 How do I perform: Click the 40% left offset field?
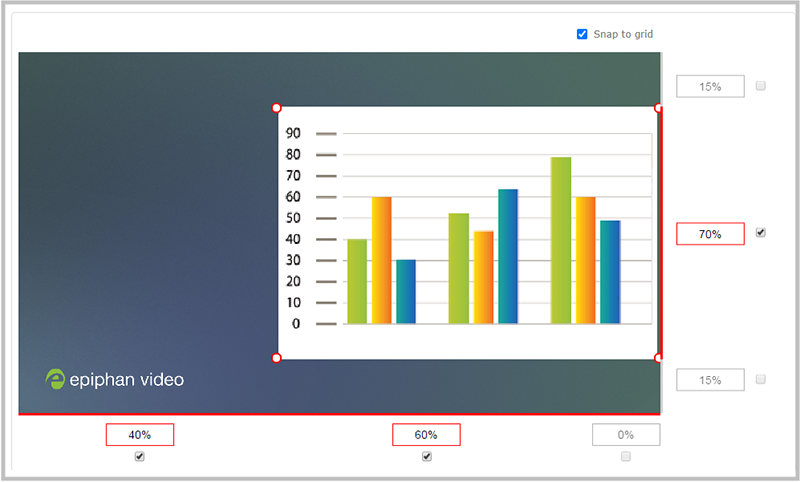[x=140, y=435]
